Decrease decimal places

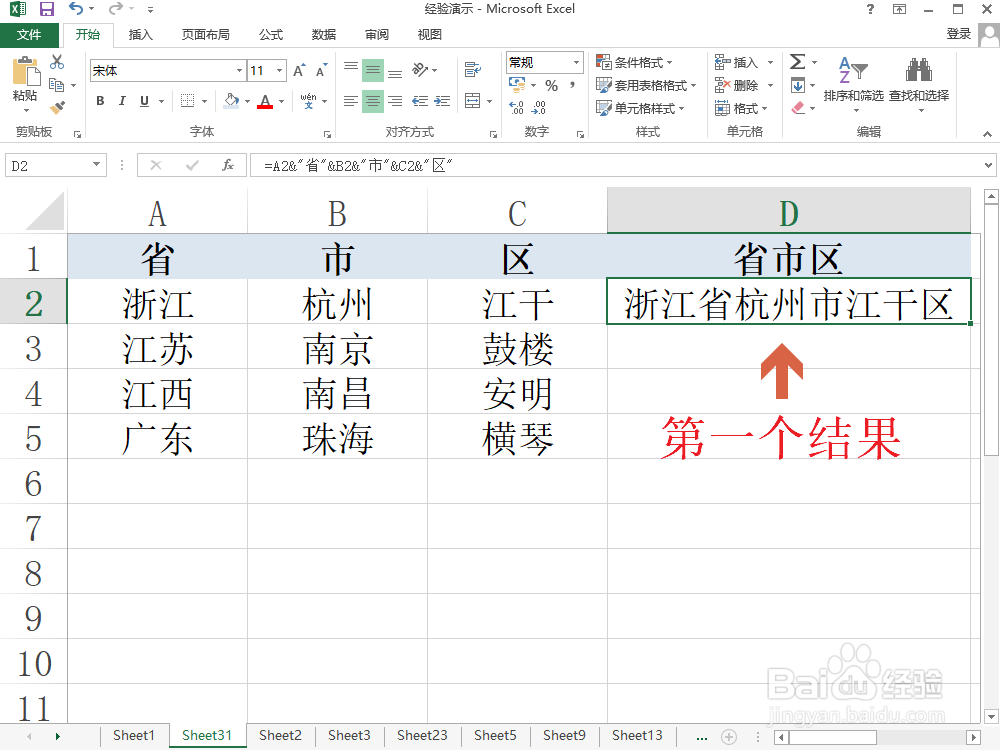point(539,108)
